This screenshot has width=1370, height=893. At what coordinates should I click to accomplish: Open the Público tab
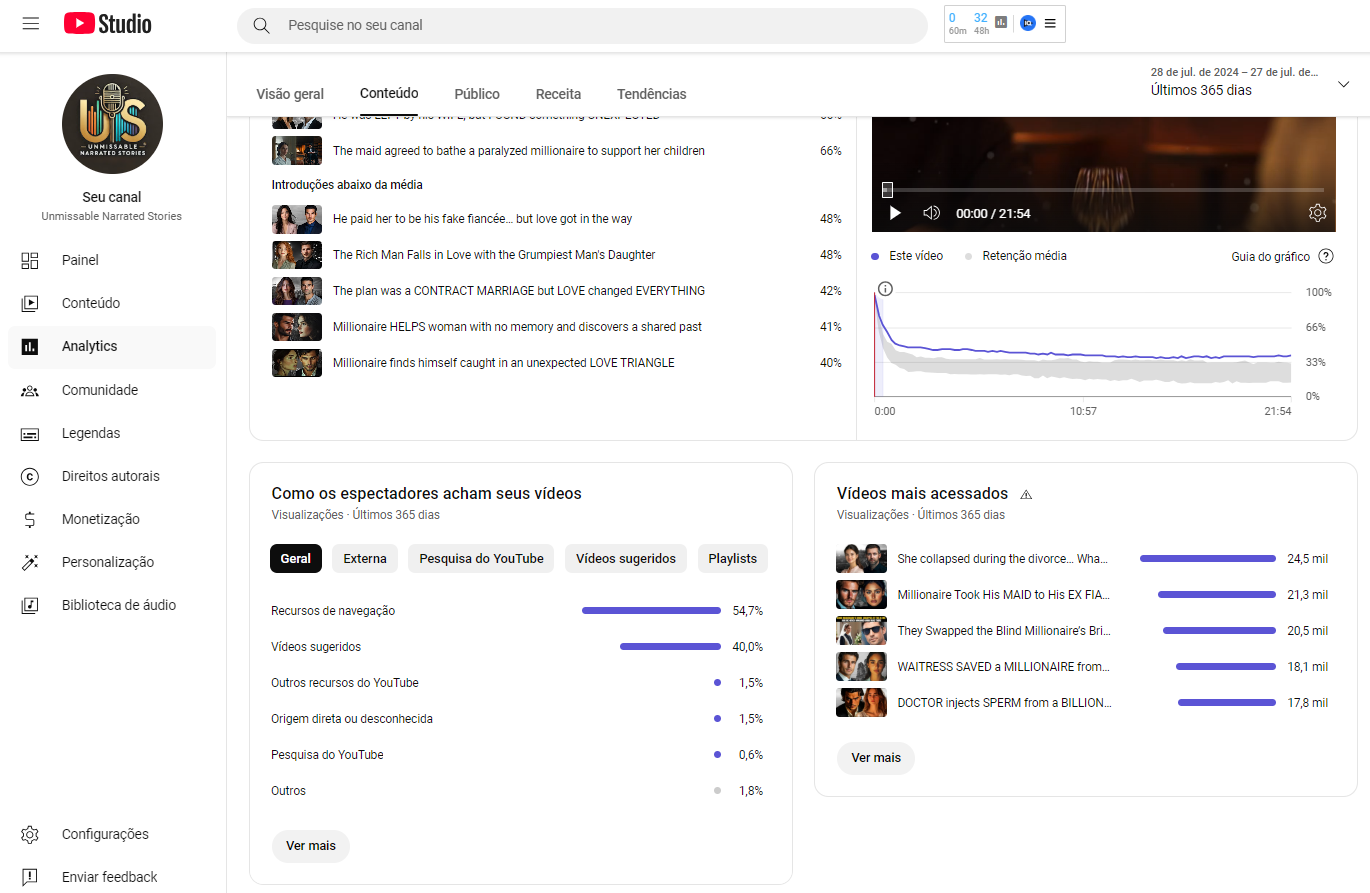pyautogui.click(x=477, y=94)
